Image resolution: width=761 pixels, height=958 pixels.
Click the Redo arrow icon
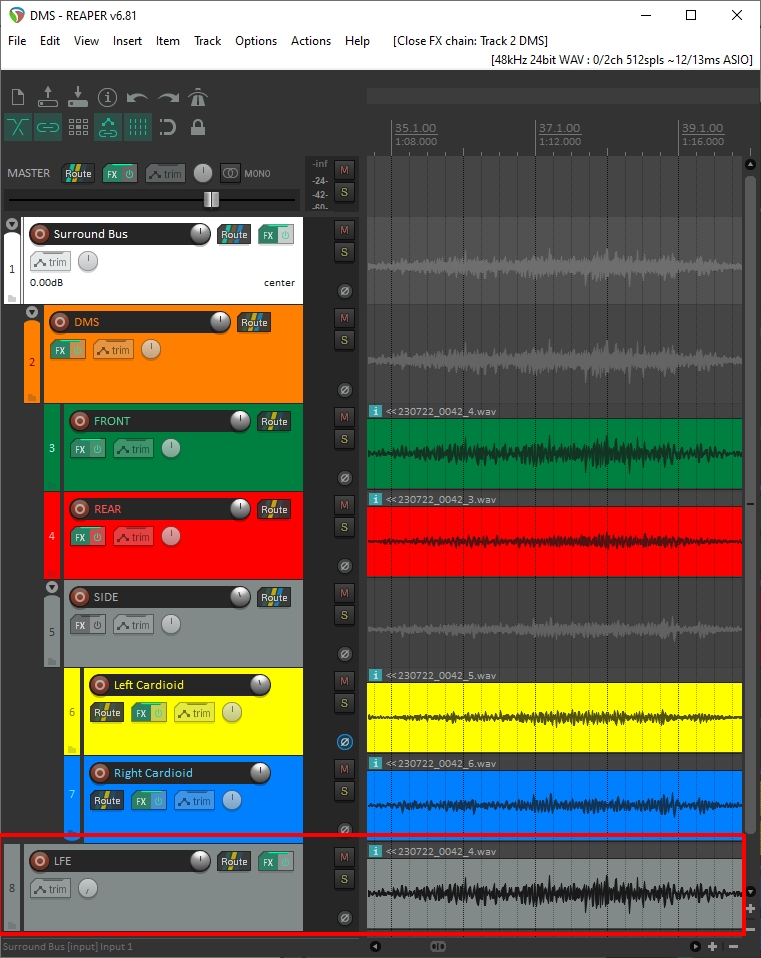[169, 98]
